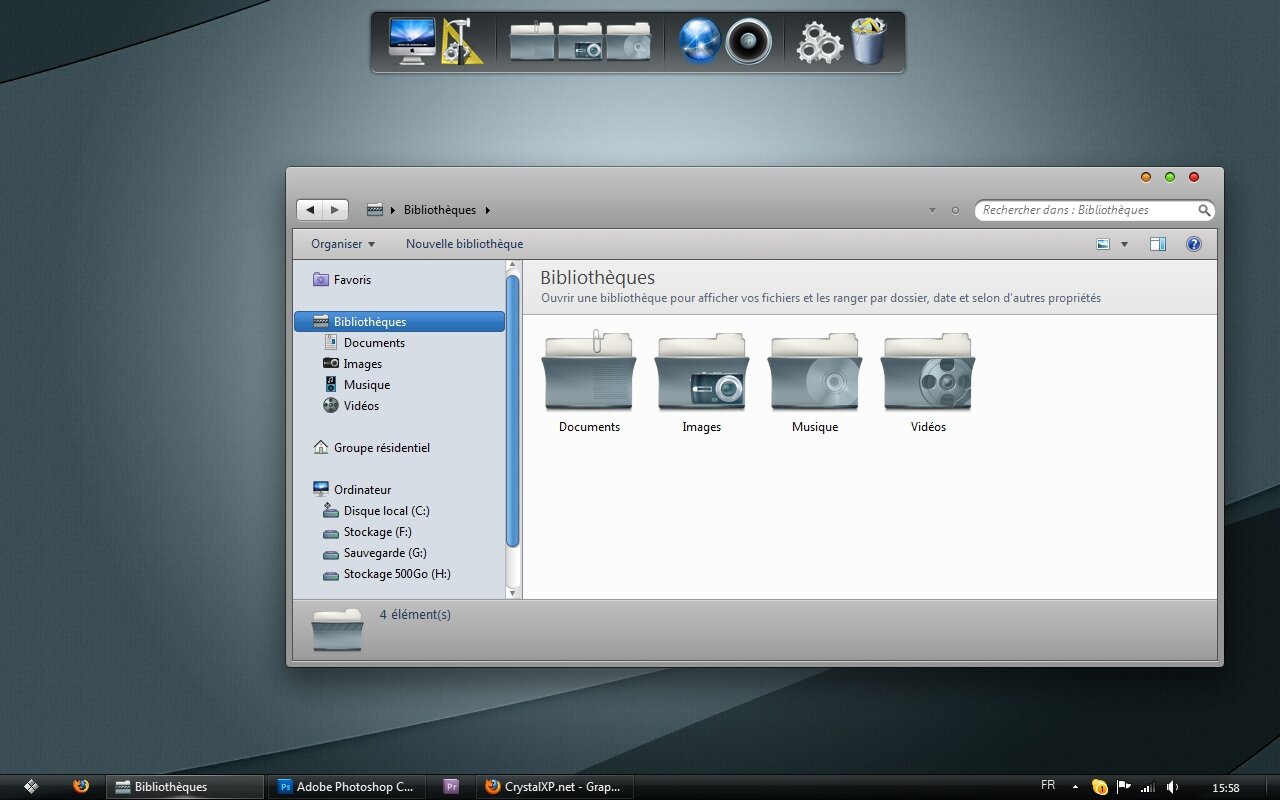
Task: Open the Documents library folder icon
Action: (588, 373)
